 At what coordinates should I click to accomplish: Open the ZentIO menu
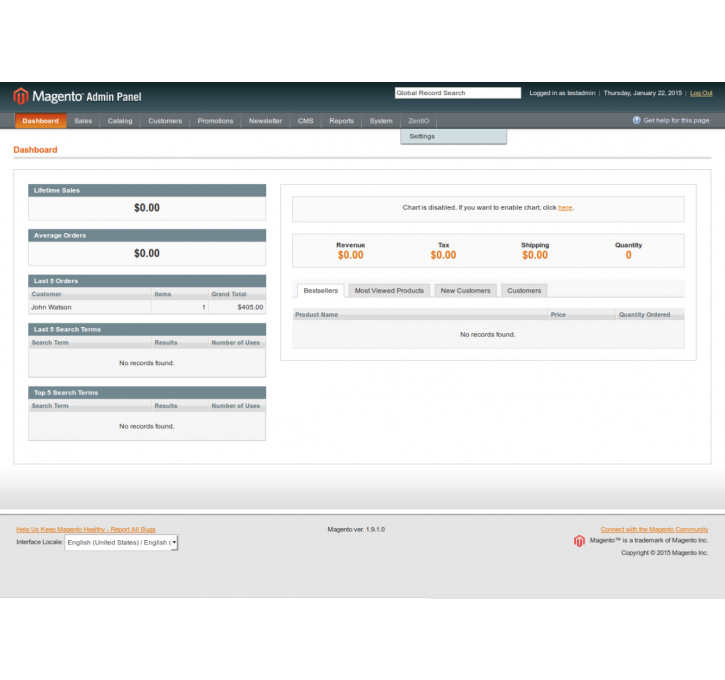(418, 121)
